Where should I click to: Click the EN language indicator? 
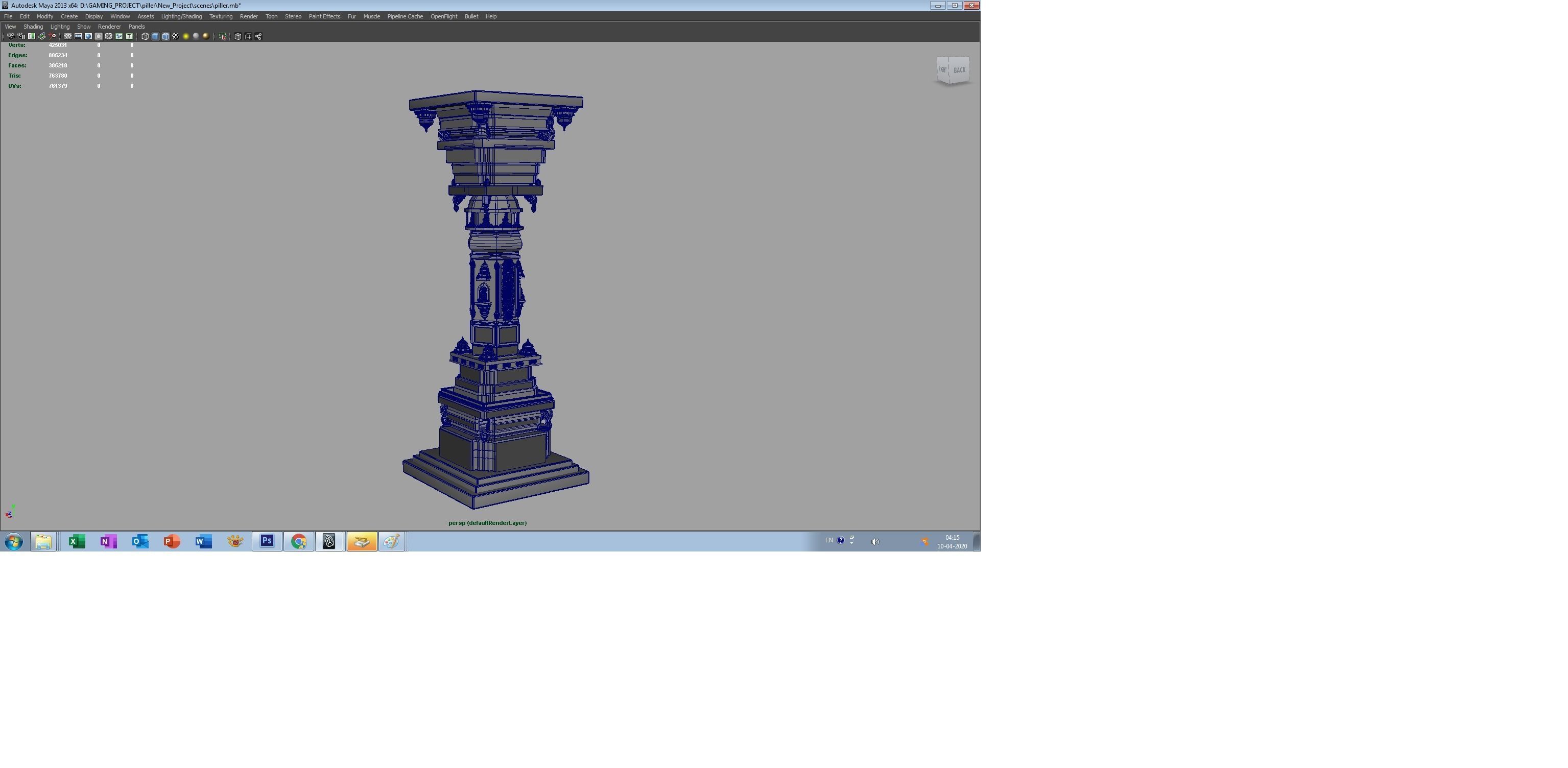pyautogui.click(x=829, y=540)
